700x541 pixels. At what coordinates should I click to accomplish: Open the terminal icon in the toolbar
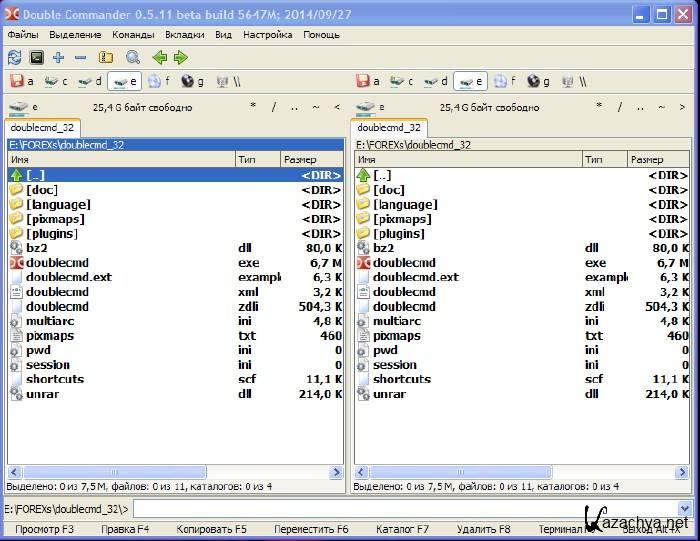36,58
